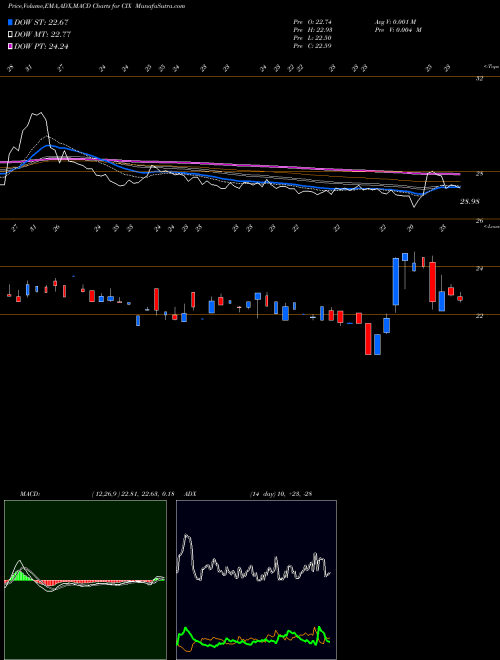
Task: Select the 'DOW MT: 22.77' legend text
Action: [42, 35]
